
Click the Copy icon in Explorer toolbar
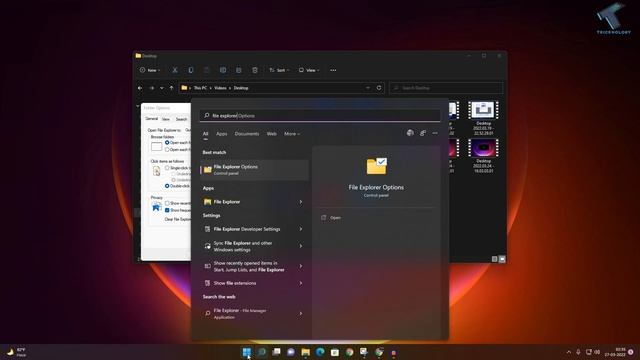(191, 70)
